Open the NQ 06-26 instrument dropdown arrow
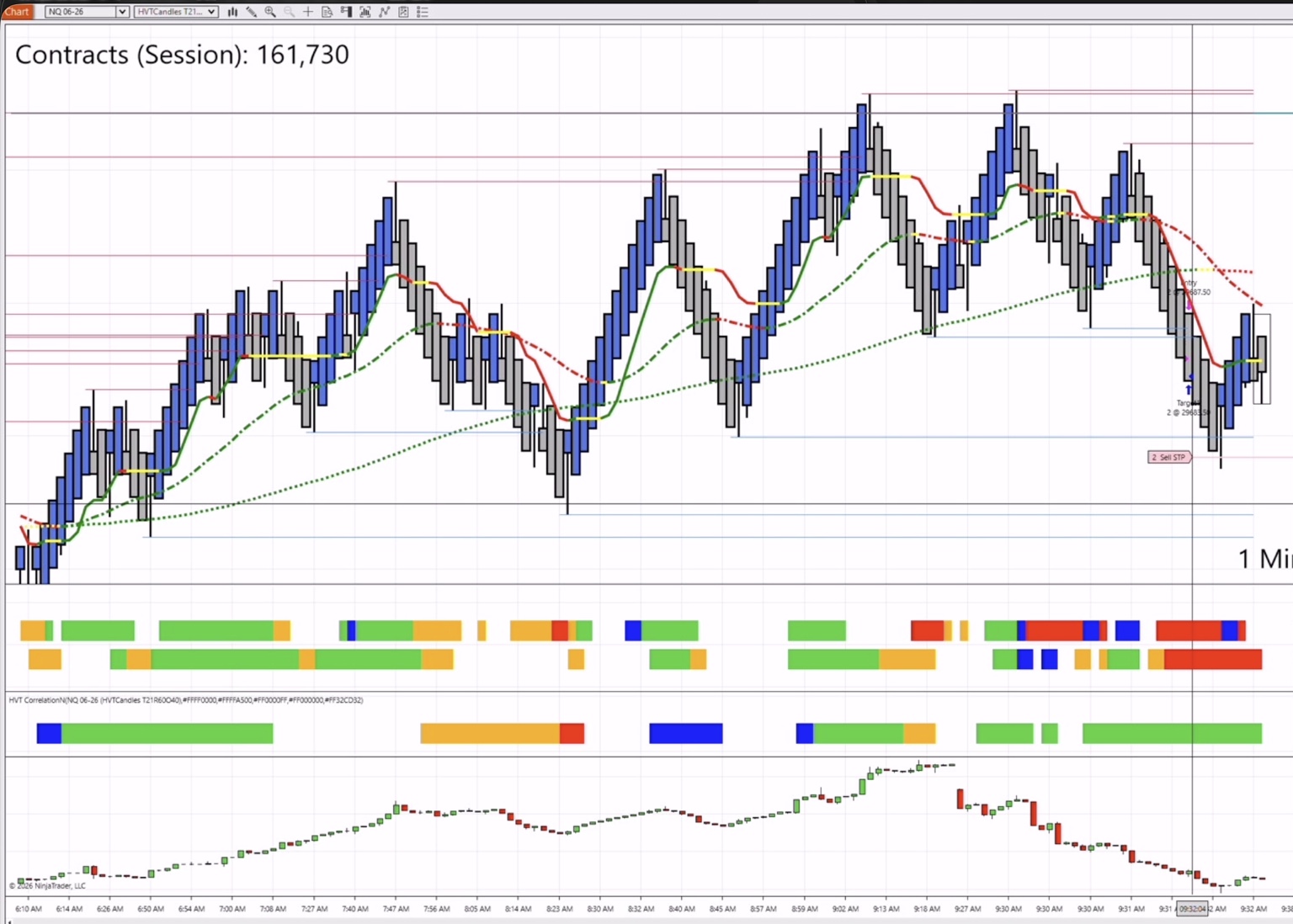Screen dimensions: 1293x924 (122, 12)
